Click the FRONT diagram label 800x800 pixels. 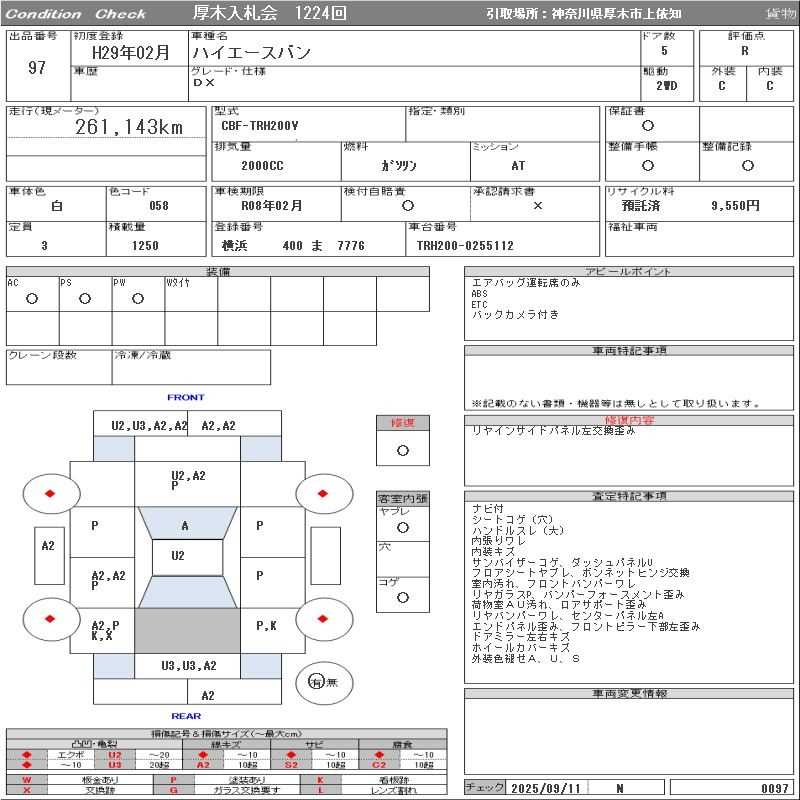tap(186, 397)
